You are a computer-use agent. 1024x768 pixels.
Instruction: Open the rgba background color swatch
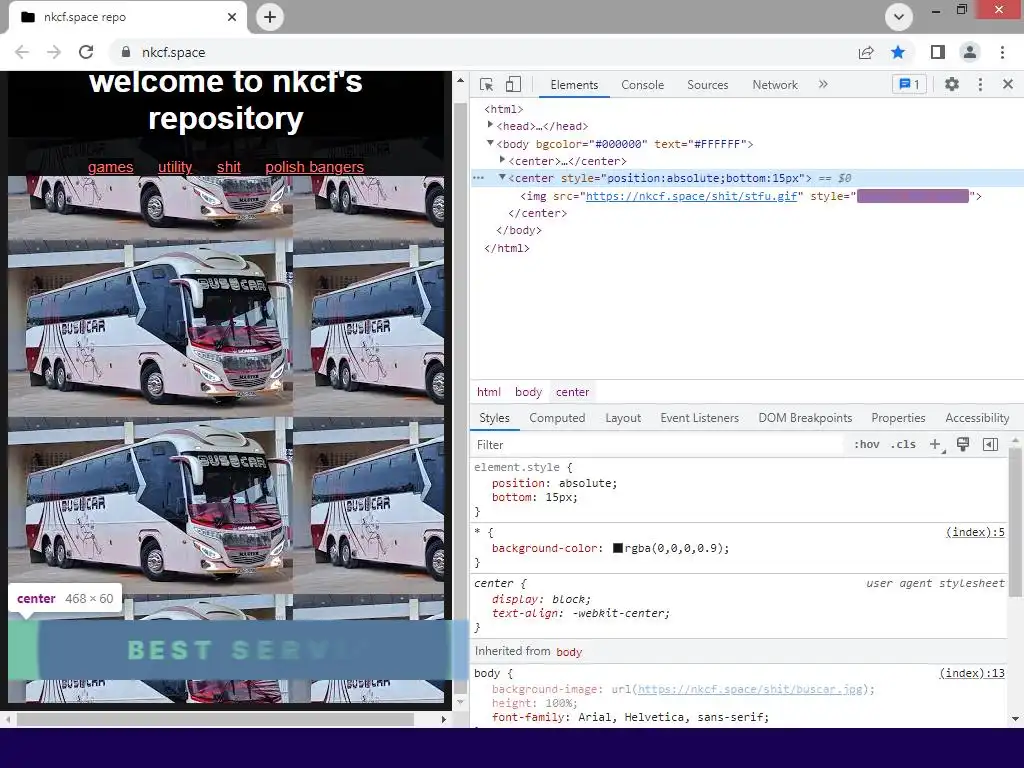(x=617, y=548)
